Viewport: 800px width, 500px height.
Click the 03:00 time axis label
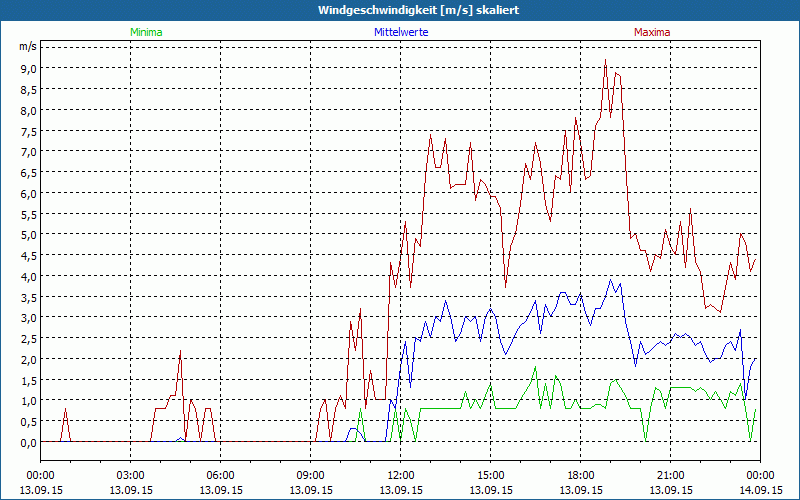131,476
